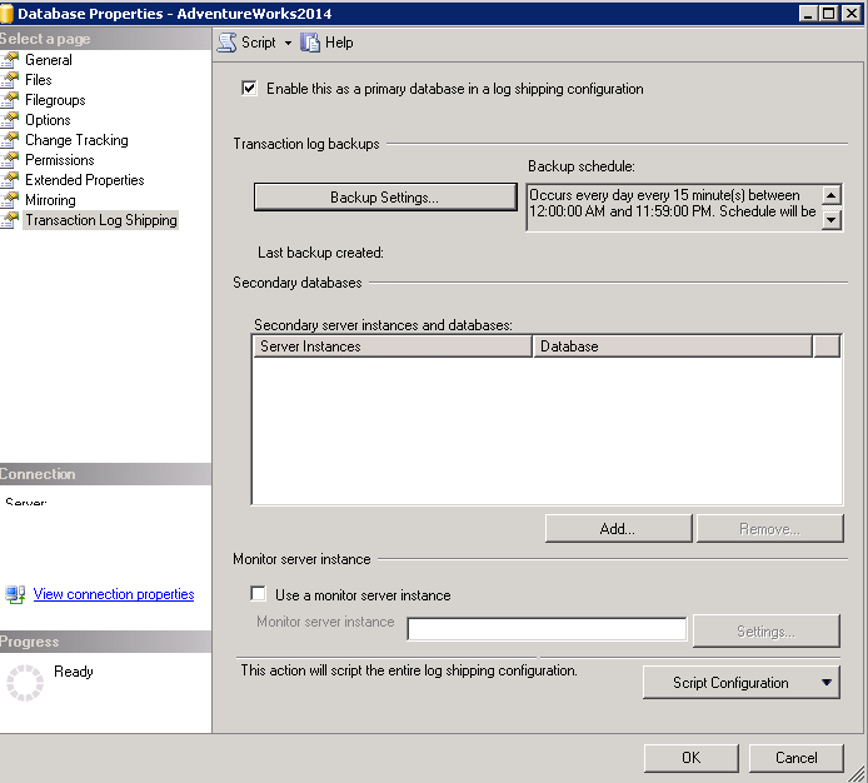Click the Files page icon
This screenshot has width=868, height=783.
pyautogui.click(x=9, y=80)
